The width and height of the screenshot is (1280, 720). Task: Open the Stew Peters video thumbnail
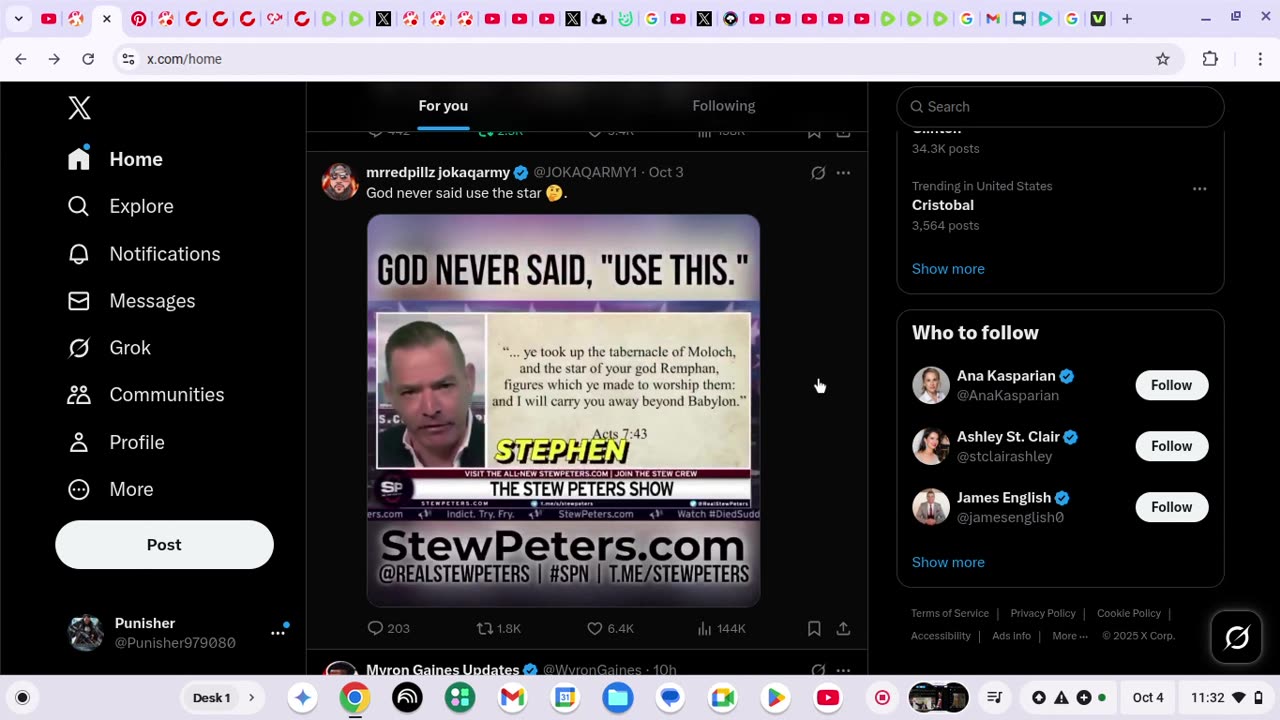tap(563, 410)
